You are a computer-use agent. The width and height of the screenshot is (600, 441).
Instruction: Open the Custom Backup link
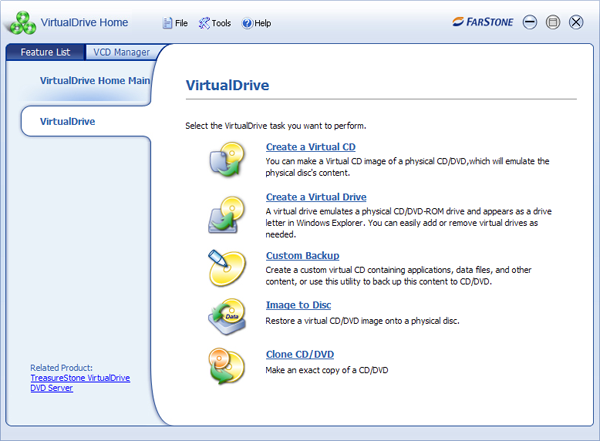pos(303,256)
